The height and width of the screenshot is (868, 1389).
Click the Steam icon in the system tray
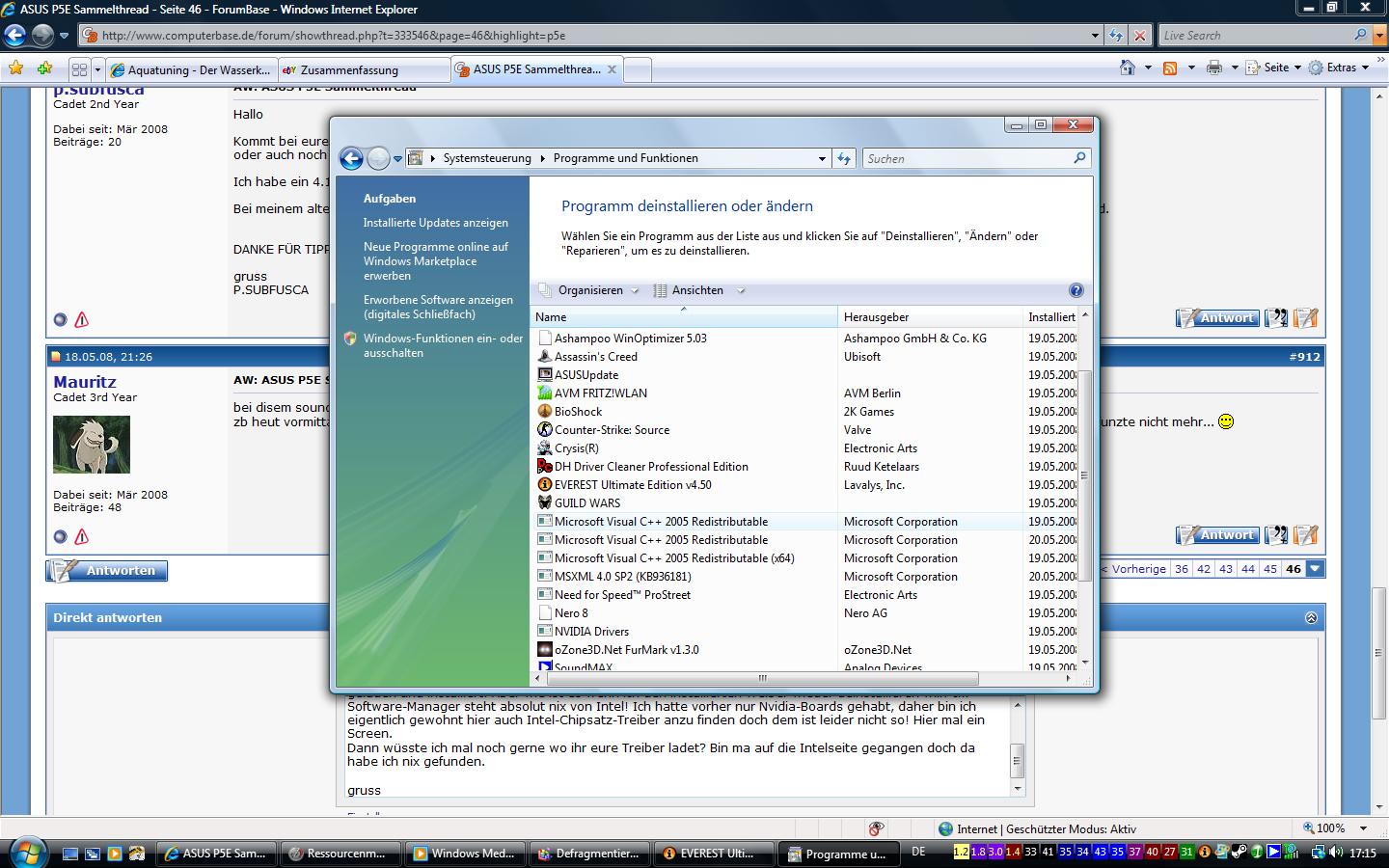pyautogui.click(x=1239, y=853)
